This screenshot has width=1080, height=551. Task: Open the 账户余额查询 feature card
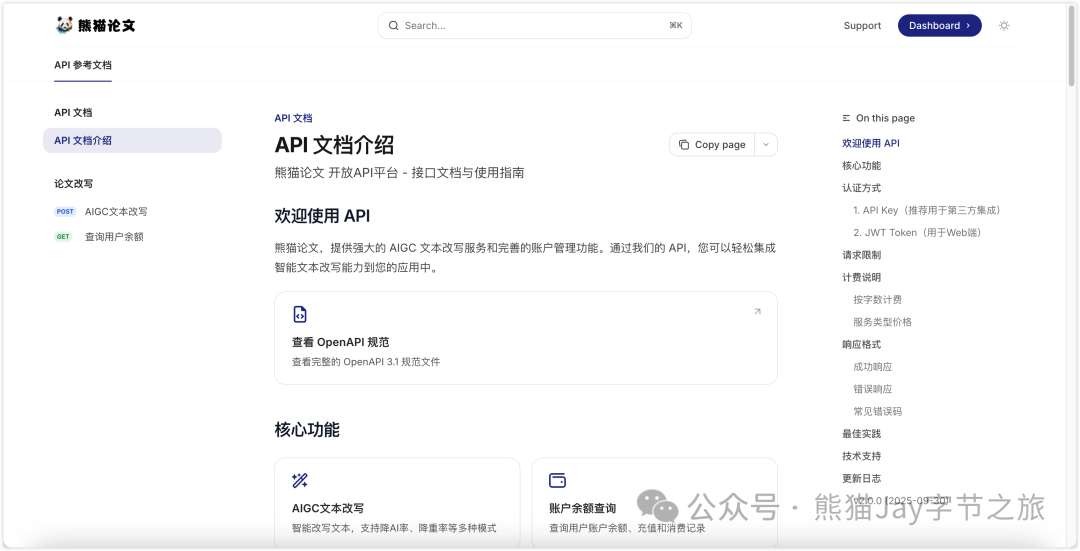coord(655,503)
